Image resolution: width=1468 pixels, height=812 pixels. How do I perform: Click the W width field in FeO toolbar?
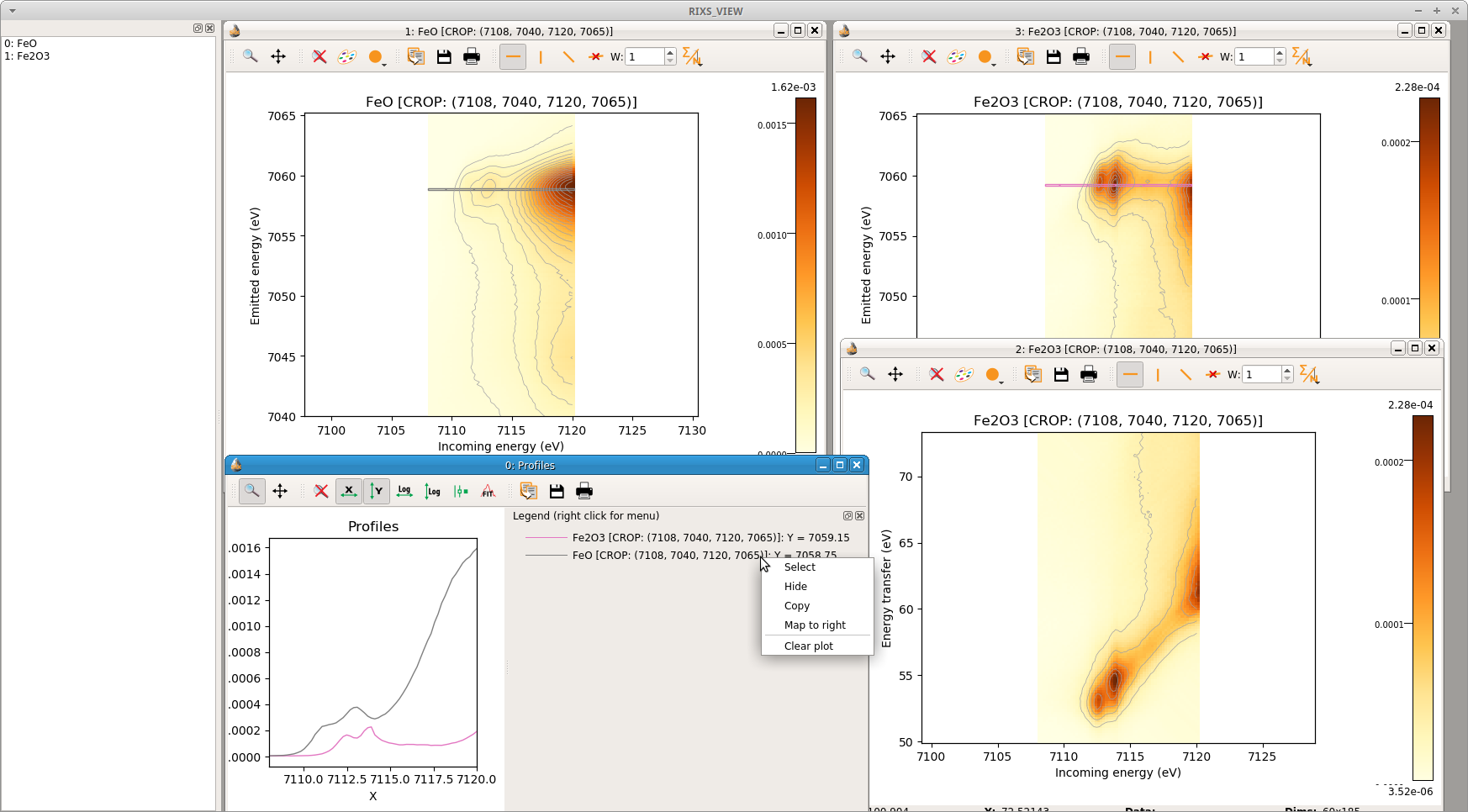[x=644, y=57]
